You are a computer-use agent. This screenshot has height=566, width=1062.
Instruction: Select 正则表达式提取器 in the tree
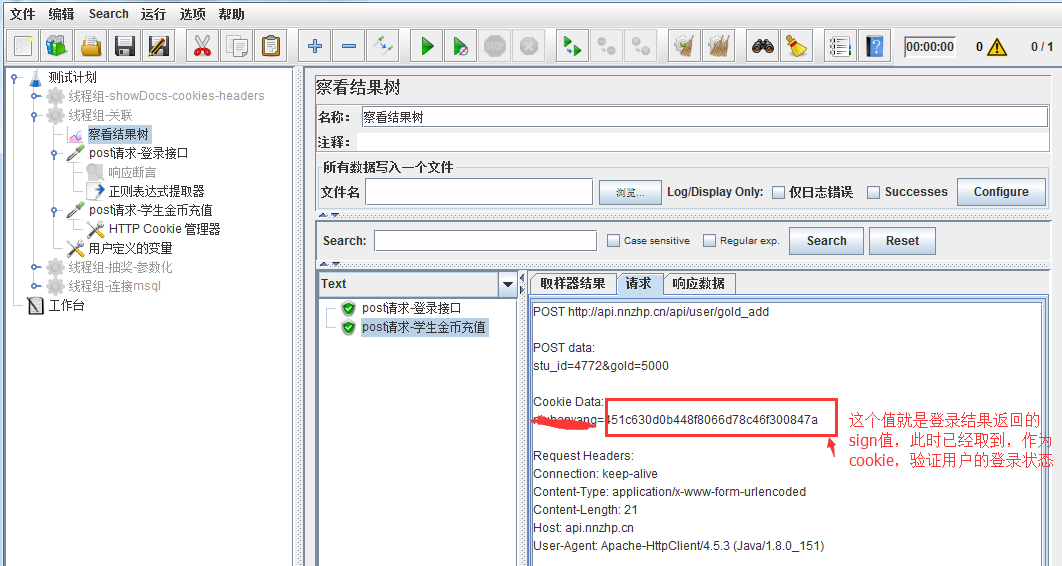click(x=156, y=192)
